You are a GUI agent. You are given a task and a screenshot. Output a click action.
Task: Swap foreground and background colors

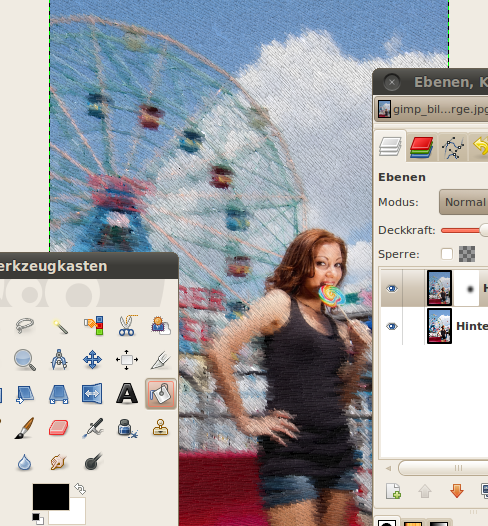coord(80,489)
